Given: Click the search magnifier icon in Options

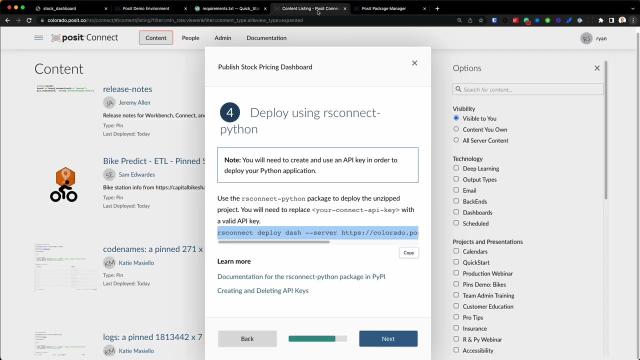Looking at the screenshot, I should (x=458, y=89).
